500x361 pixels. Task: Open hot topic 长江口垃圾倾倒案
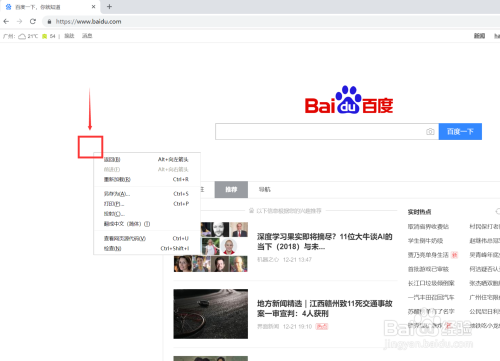431,283
